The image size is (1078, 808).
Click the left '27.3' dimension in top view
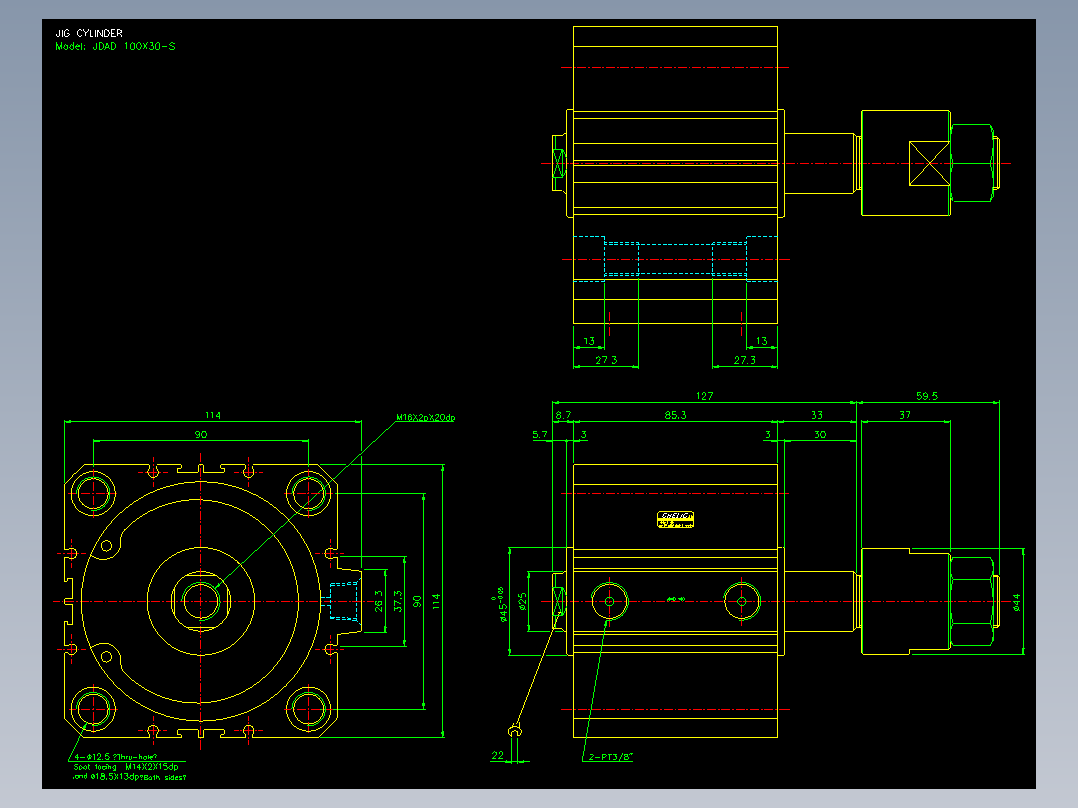click(606, 360)
